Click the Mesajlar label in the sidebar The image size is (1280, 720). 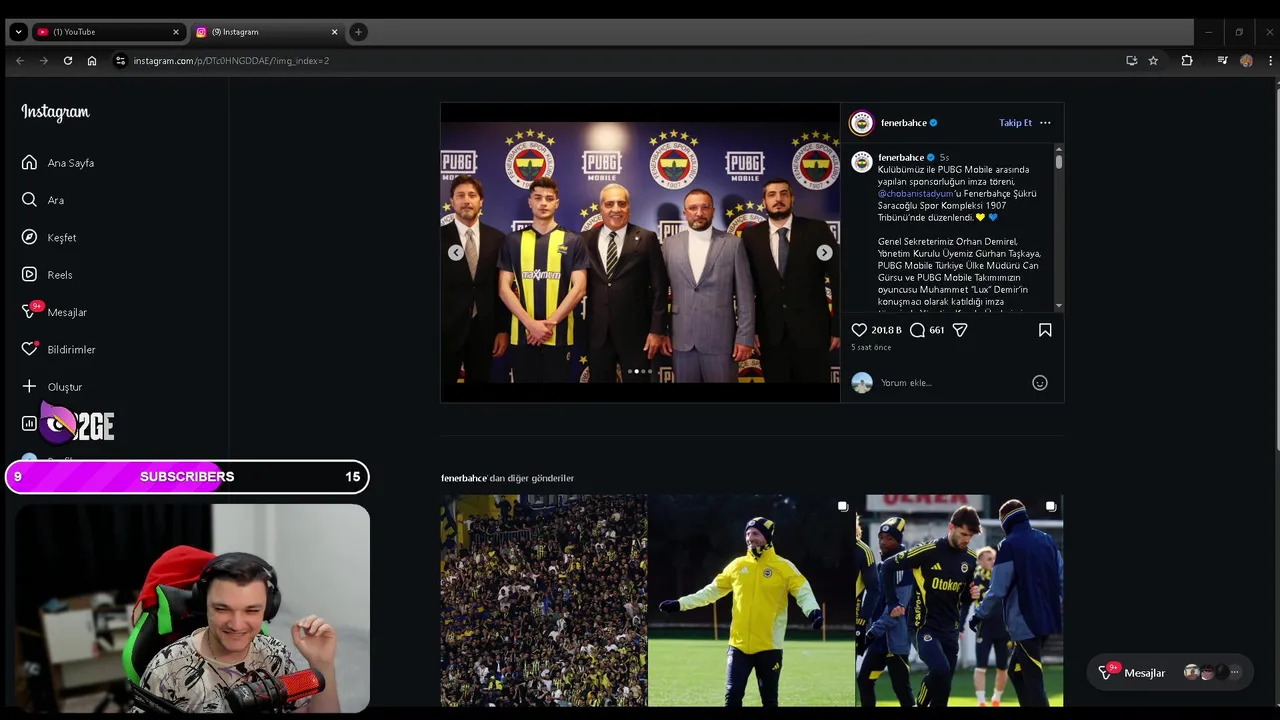(67, 313)
